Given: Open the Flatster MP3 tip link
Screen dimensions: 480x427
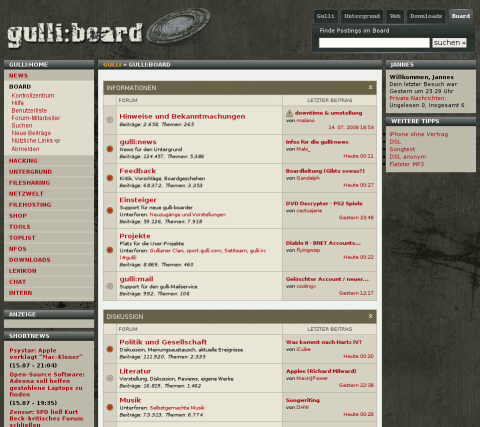Looking at the screenshot, I should (406, 164).
